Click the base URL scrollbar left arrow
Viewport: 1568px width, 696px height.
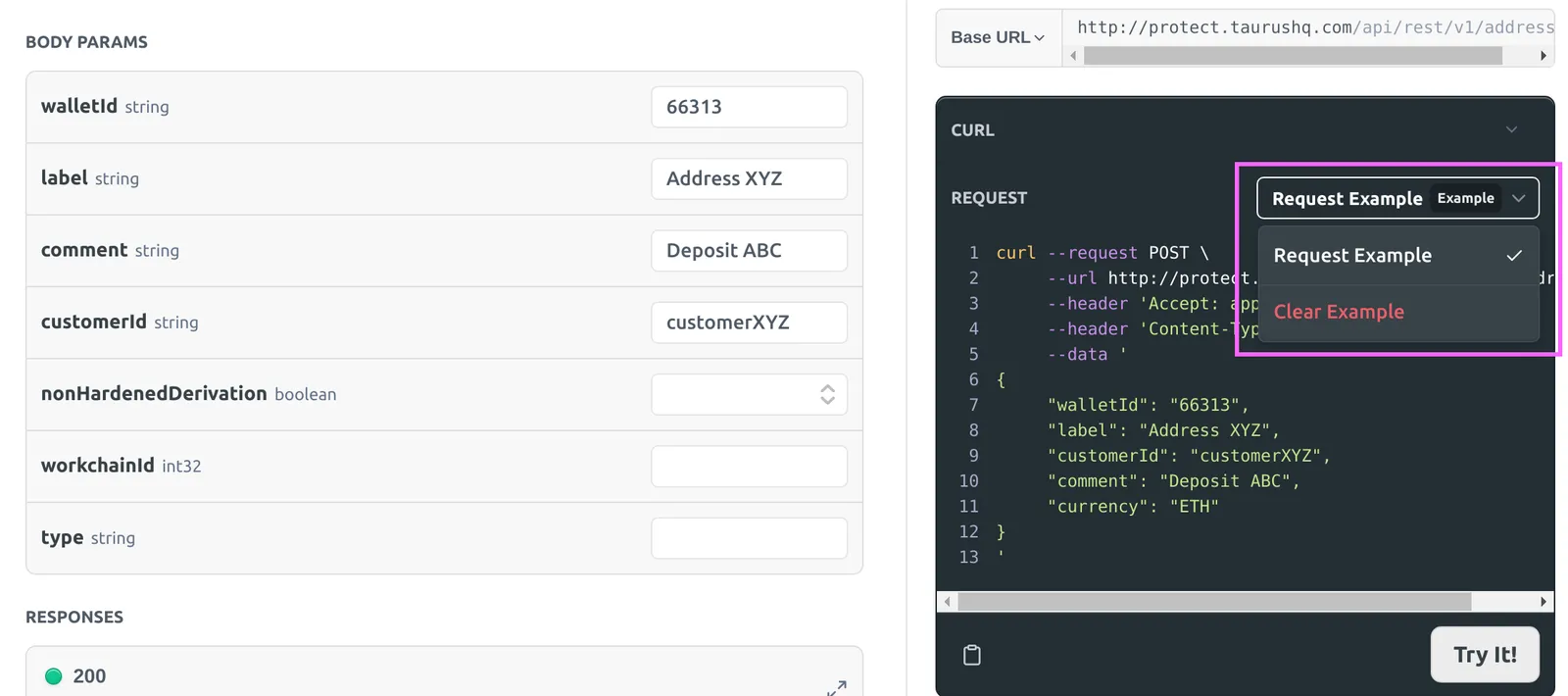click(x=1073, y=56)
